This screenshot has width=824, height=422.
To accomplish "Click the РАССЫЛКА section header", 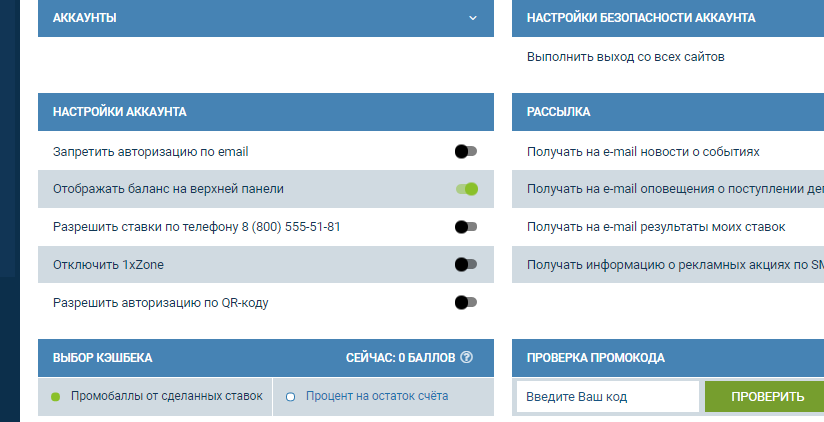I will click(558, 112).
